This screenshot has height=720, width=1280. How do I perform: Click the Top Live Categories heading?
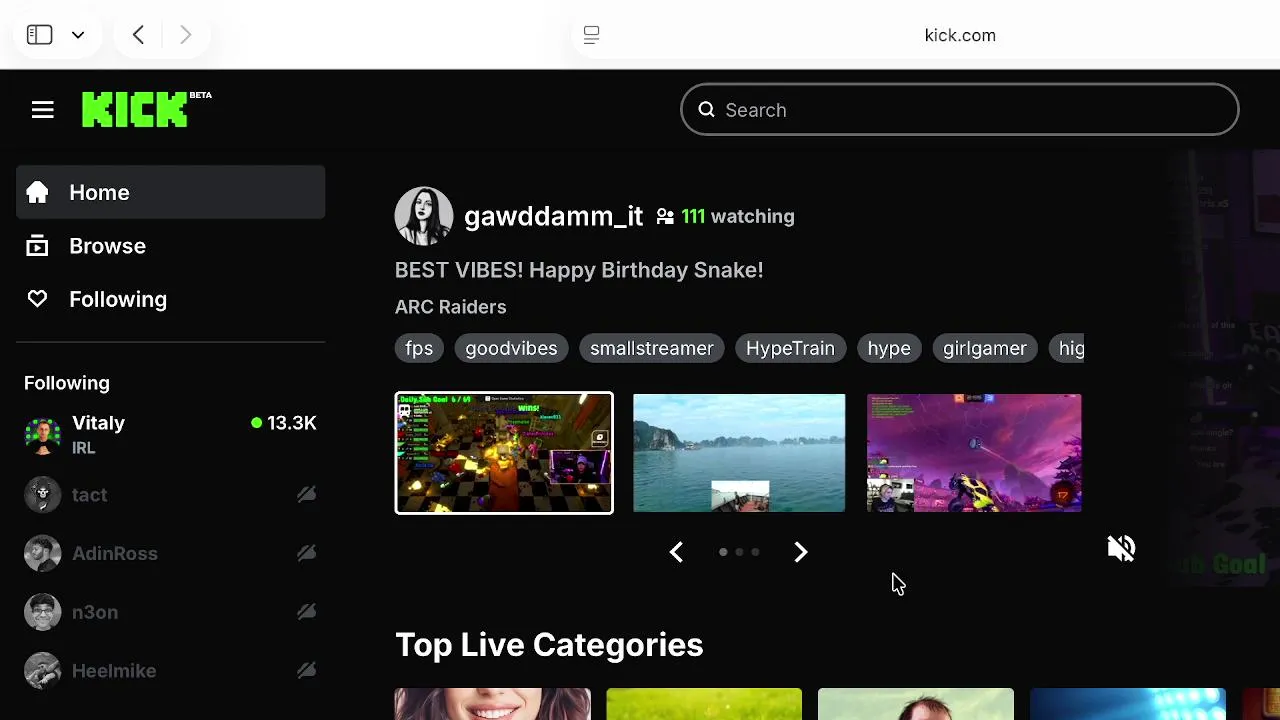549,645
